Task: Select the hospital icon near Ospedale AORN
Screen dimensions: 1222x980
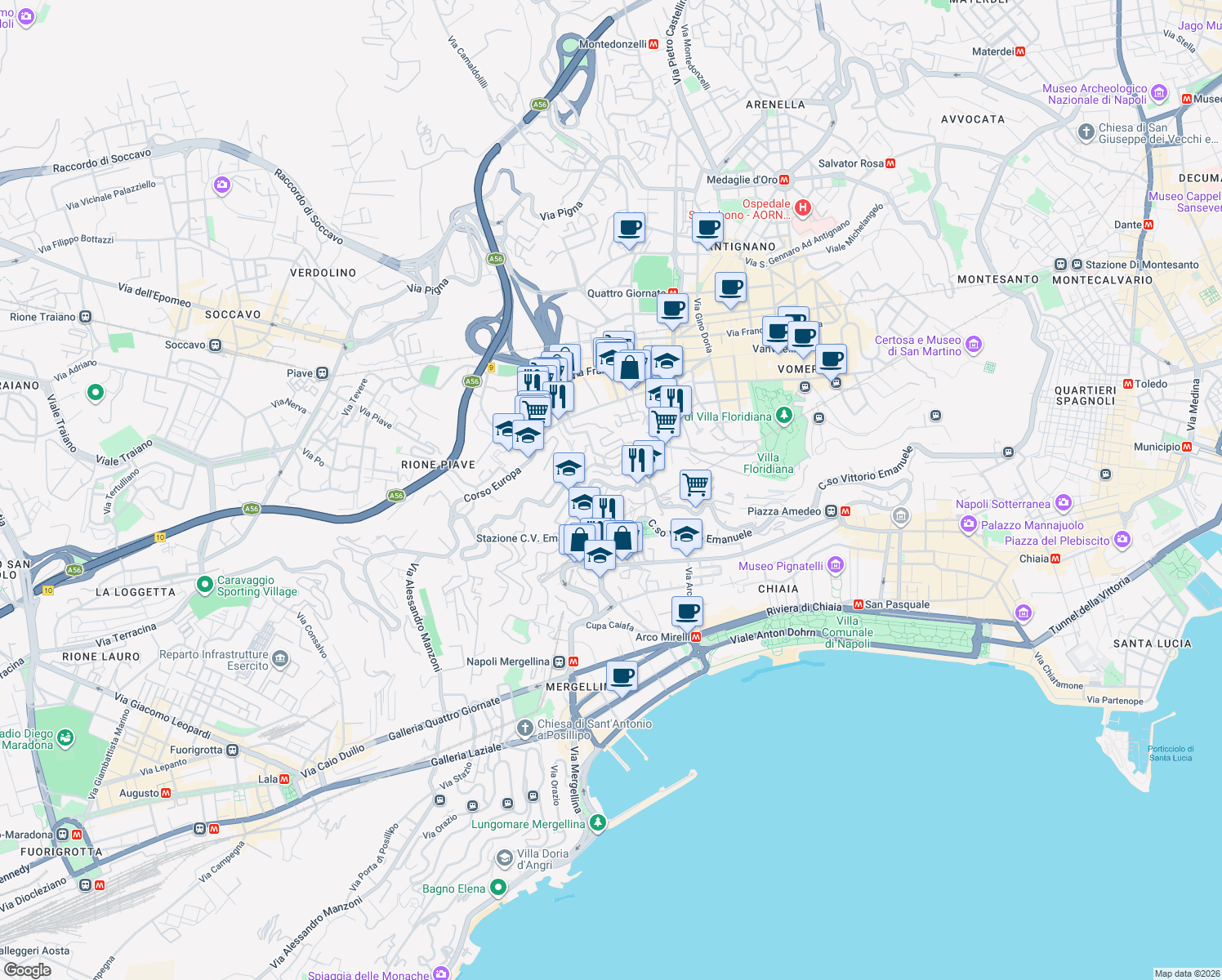Action: click(x=802, y=208)
